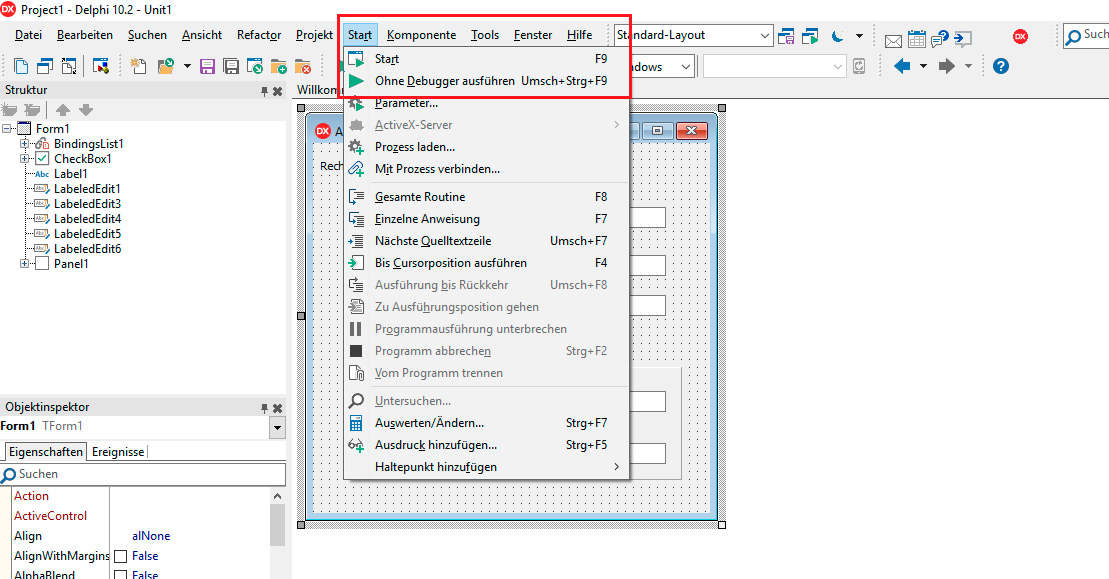Image resolution: width=1109 pixels, height=579 pixels.
Task: Click the grey Save All icon
Action: coord(231,66)
